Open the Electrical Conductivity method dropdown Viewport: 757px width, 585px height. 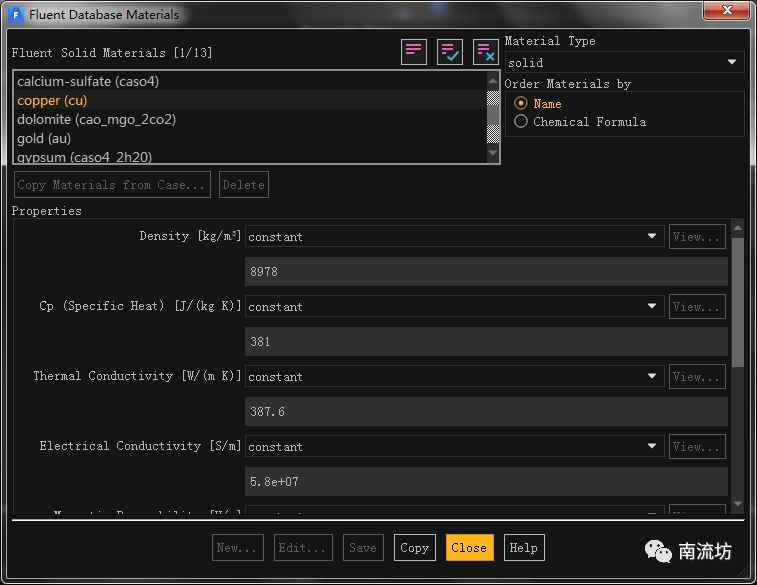coord(454,446)
